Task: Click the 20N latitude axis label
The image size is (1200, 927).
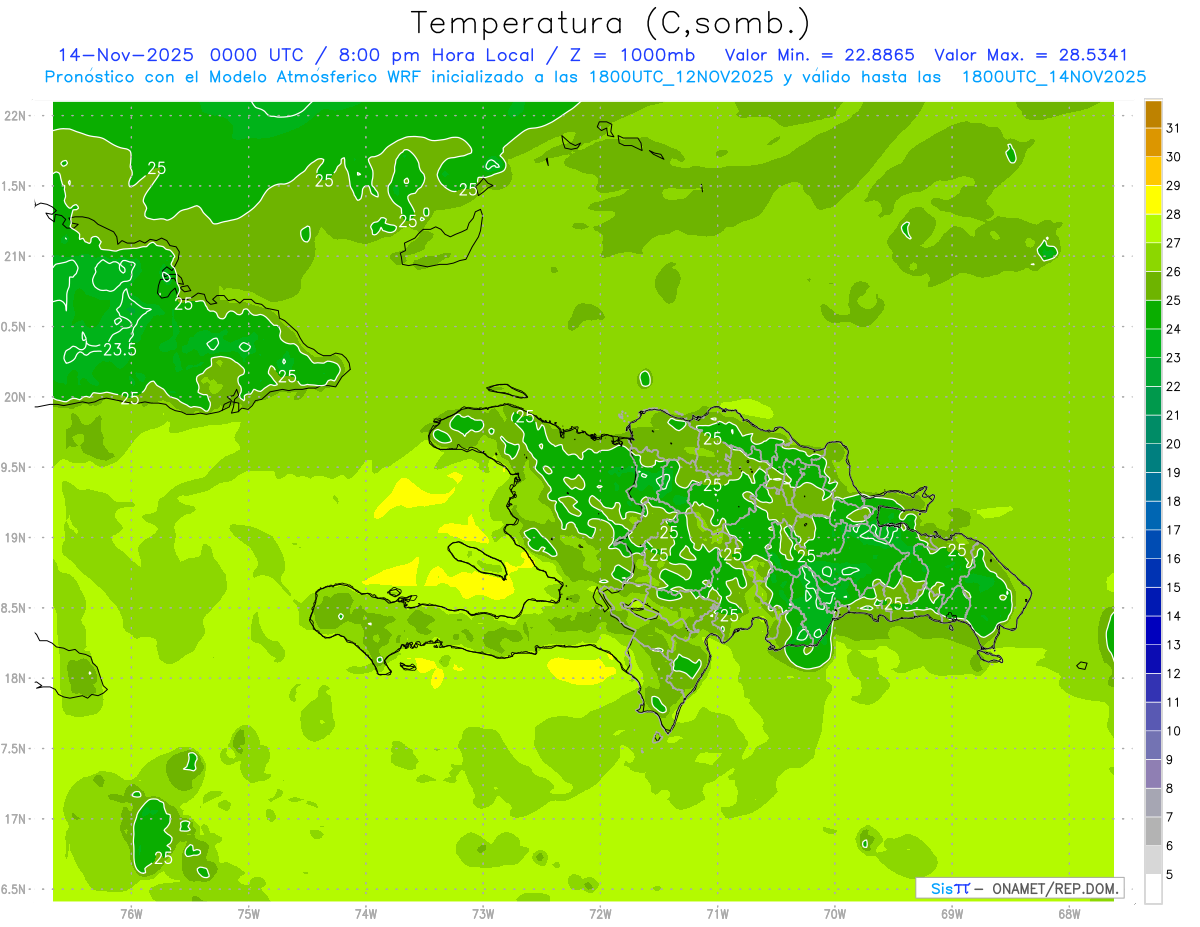Action: pos(15,397)
